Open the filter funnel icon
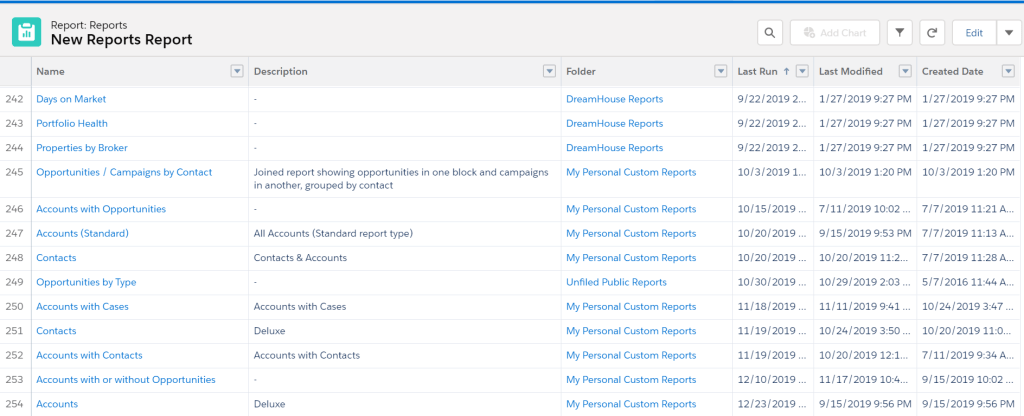1024x416 pixels. pos(899,33)
